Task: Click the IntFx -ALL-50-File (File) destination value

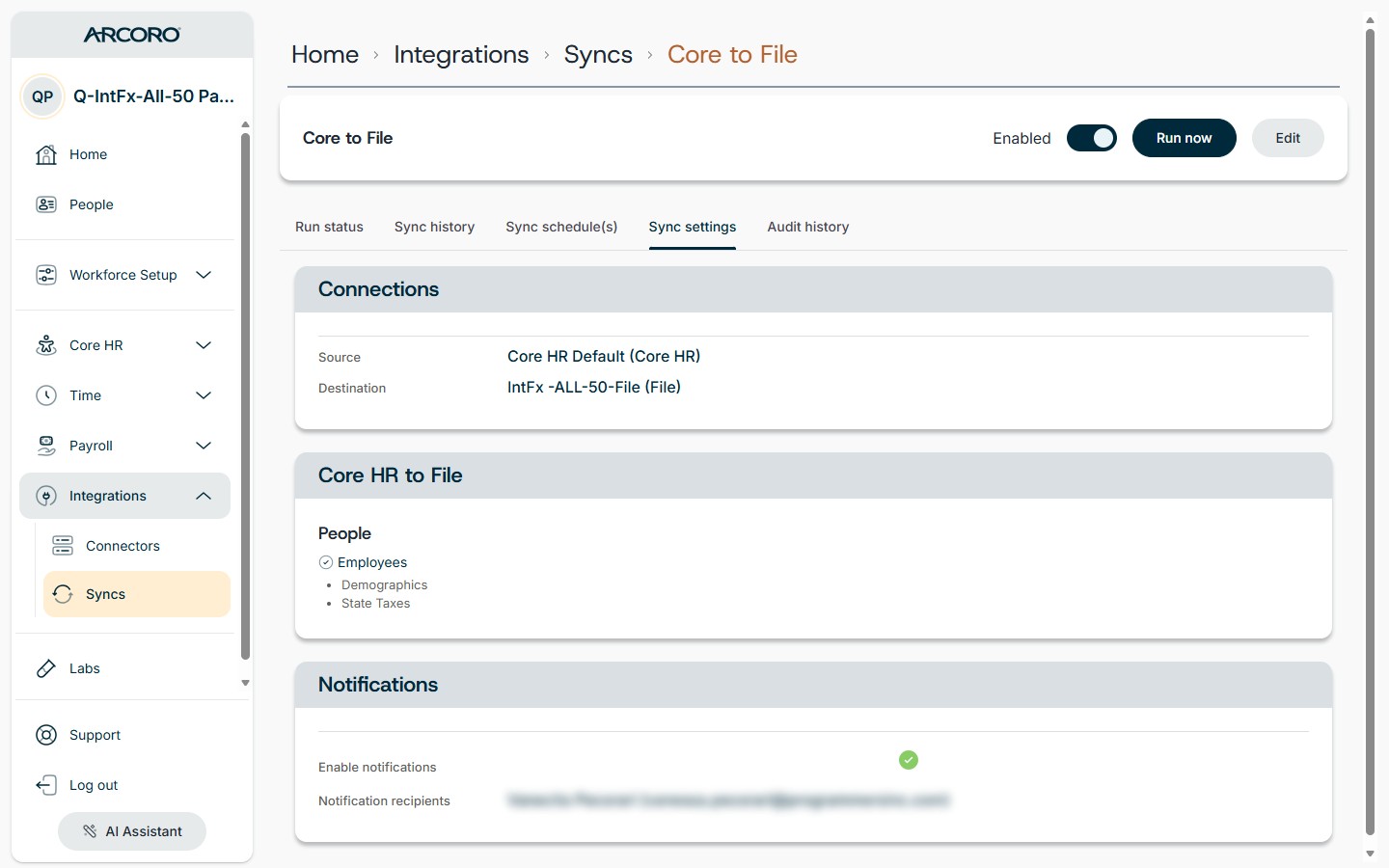Action: tap(594, 387)
